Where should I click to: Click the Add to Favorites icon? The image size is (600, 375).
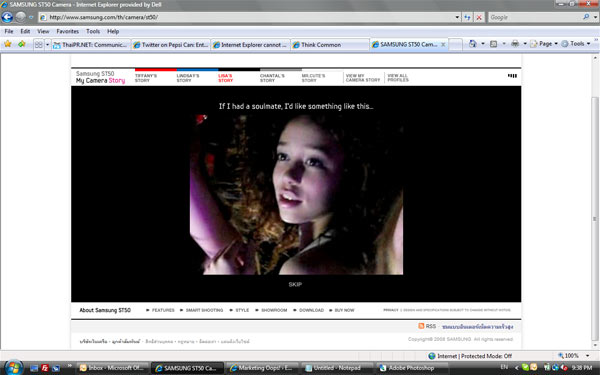(21, 44)
